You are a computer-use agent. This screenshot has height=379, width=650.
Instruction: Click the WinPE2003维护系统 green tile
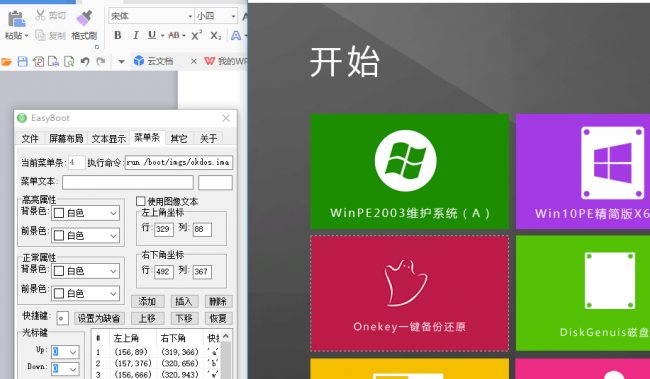(410, 171)
